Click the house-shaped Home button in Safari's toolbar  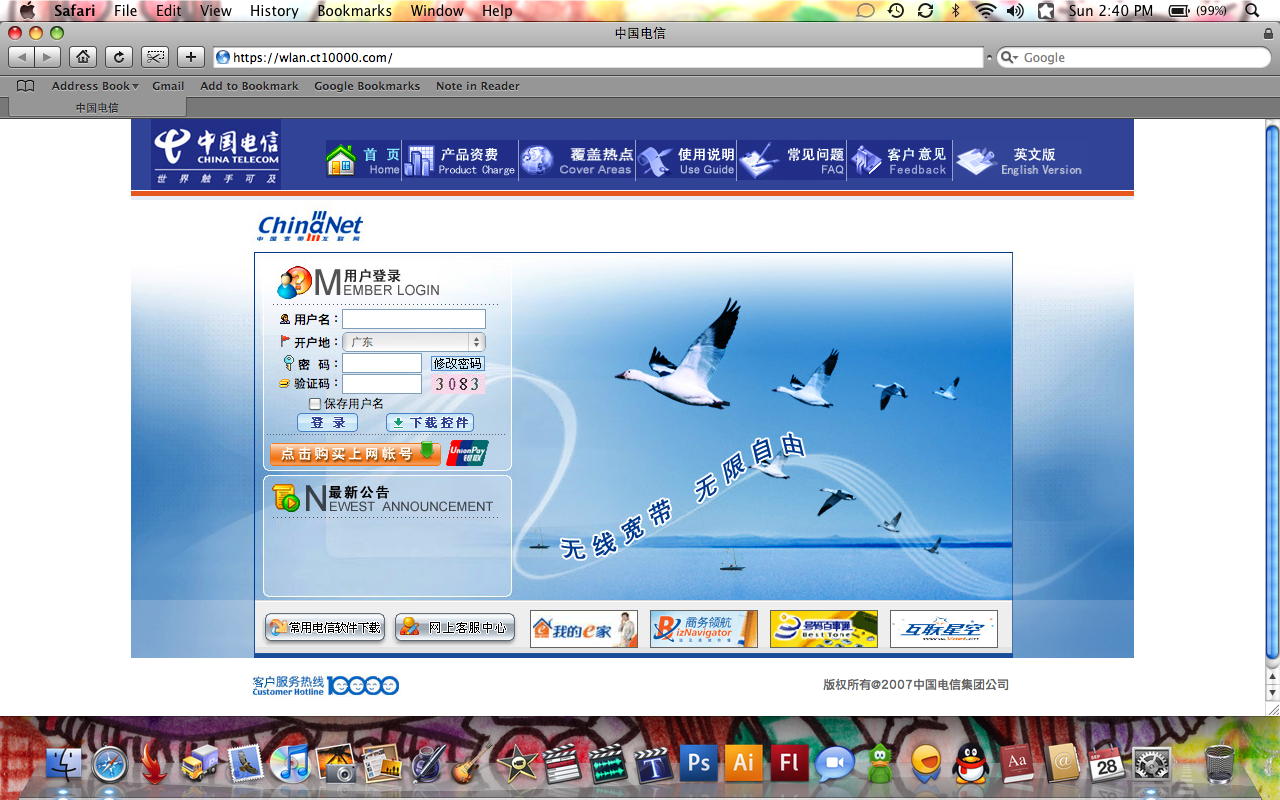(x=83, y=57)
